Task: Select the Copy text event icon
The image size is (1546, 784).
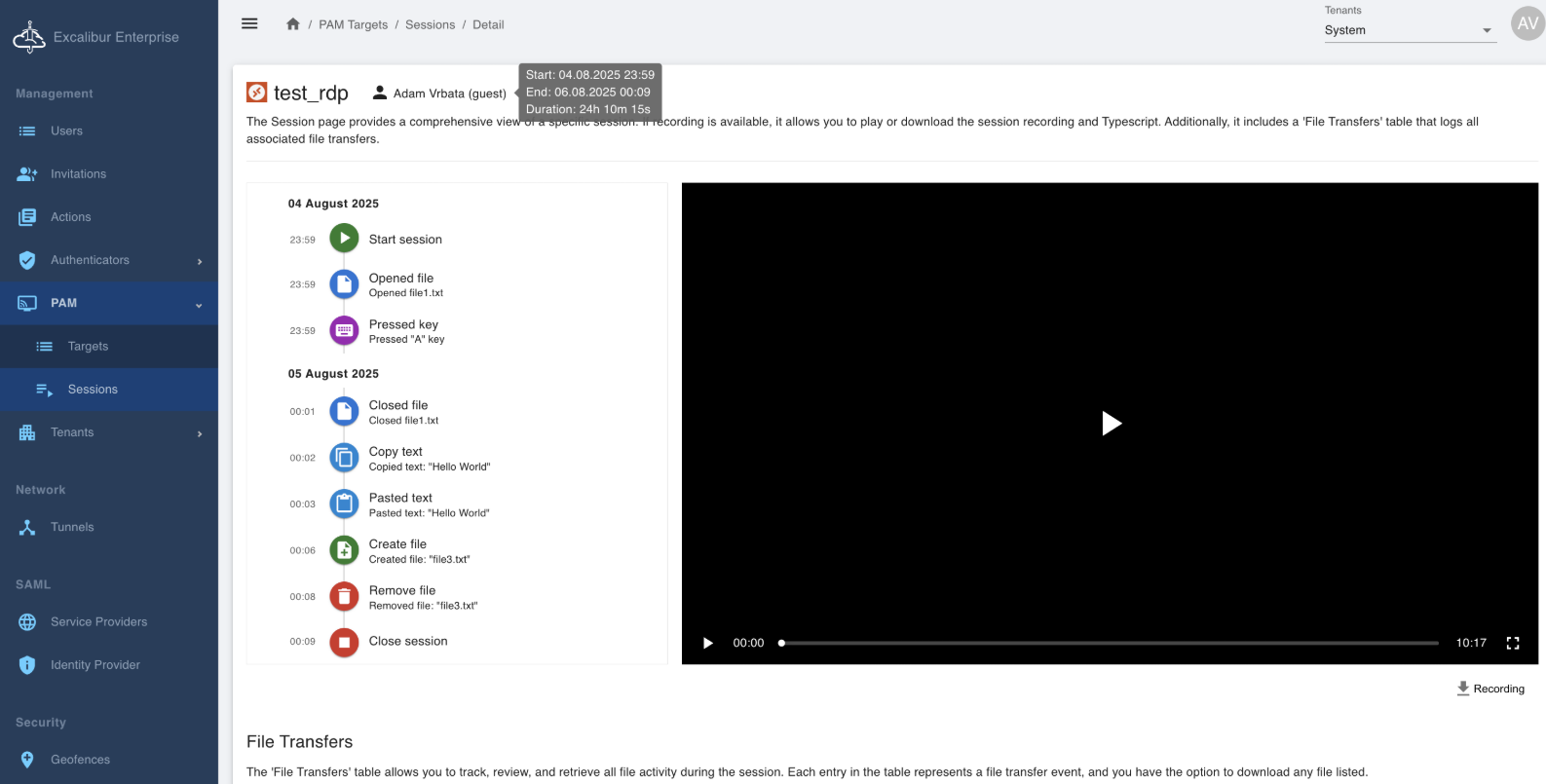Action: (344, 458)
